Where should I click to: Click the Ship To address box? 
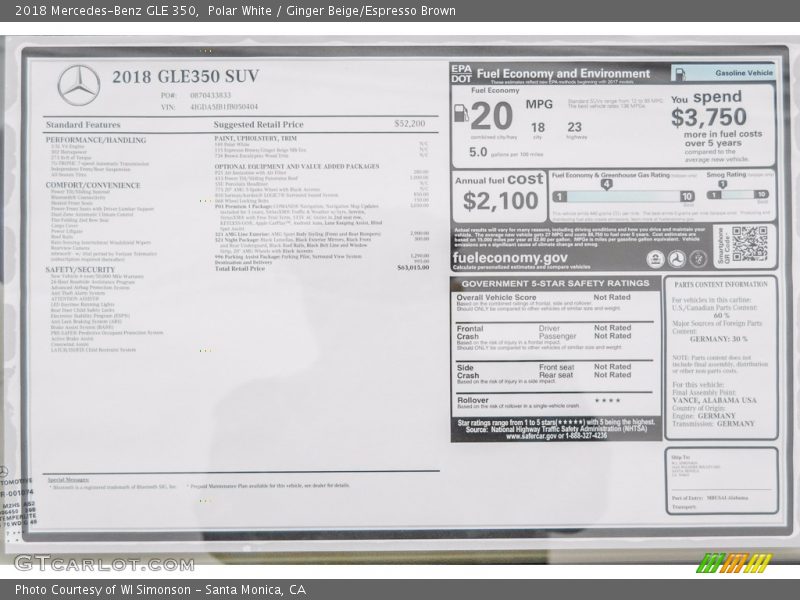click(722, 481)
